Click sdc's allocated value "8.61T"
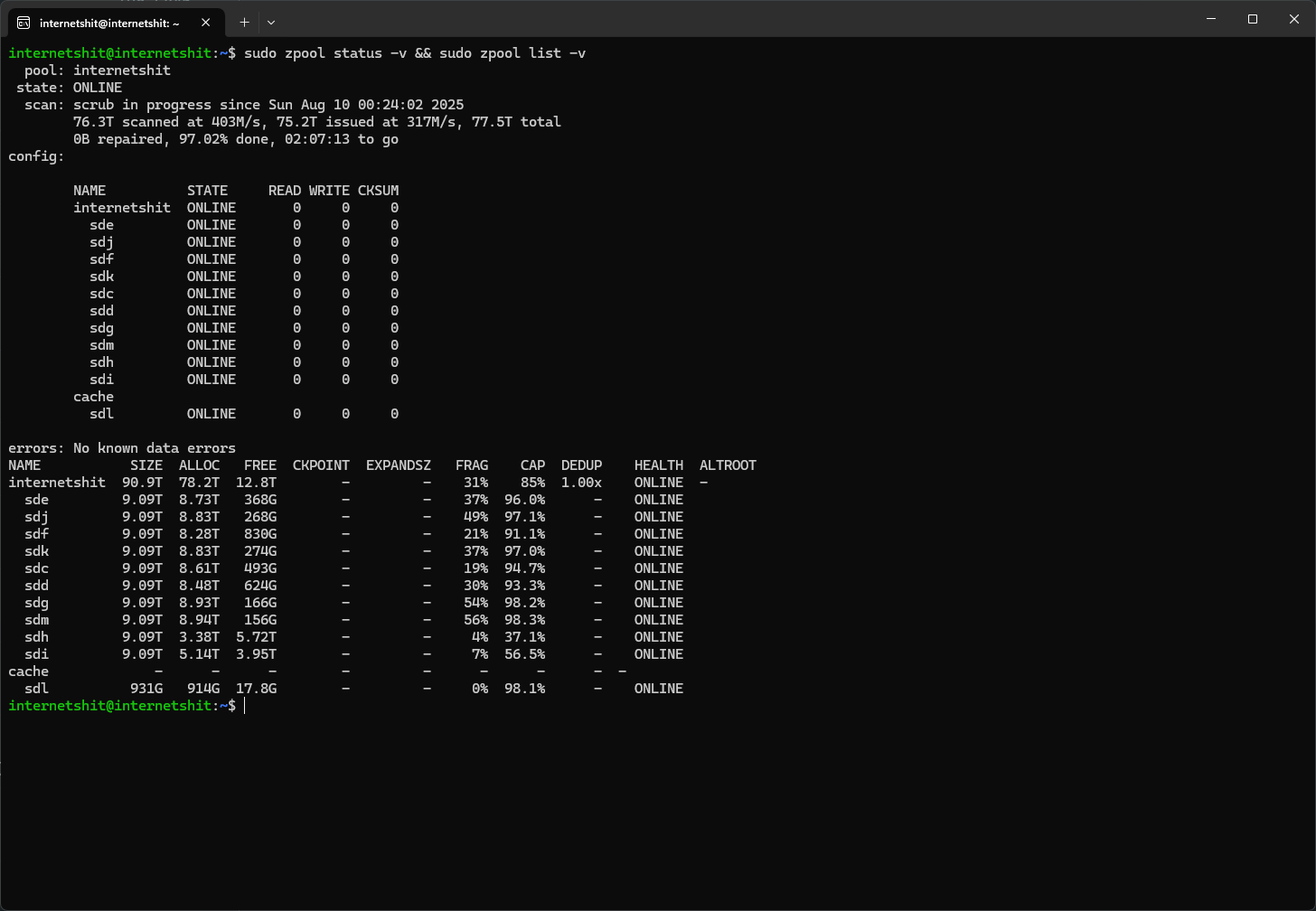 click(x=199, y=568)
